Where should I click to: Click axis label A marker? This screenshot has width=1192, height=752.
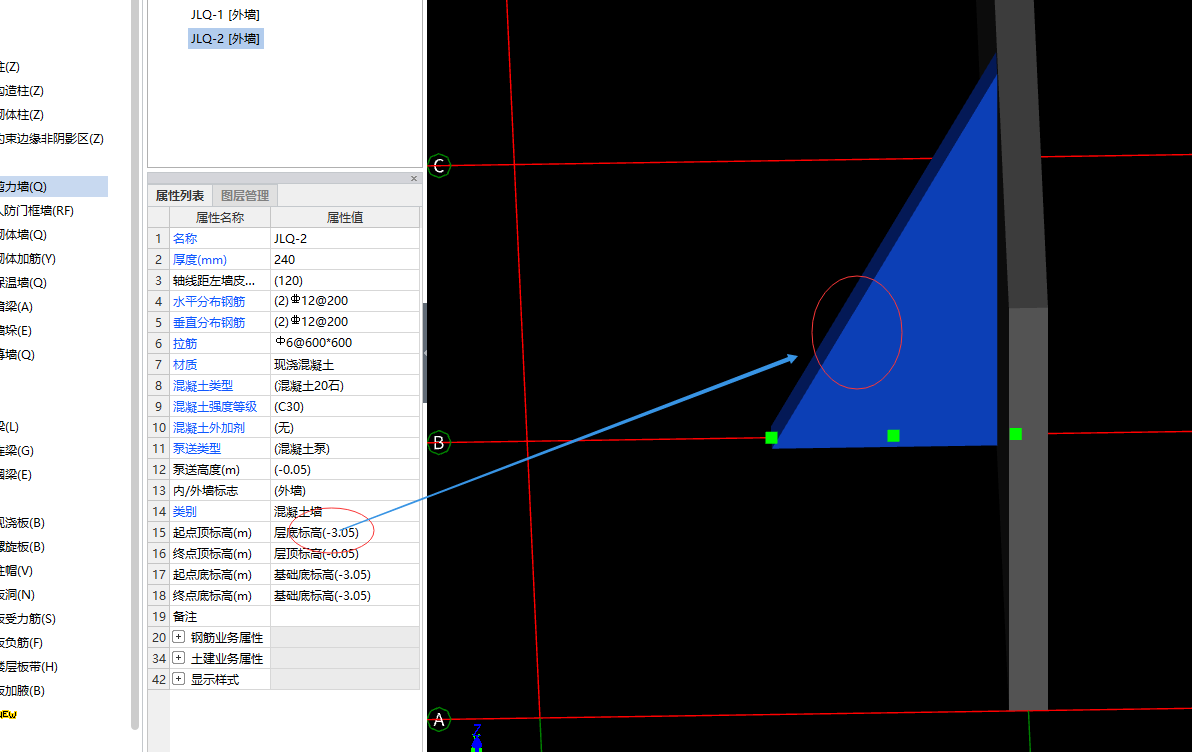click(x=439, y=719)
